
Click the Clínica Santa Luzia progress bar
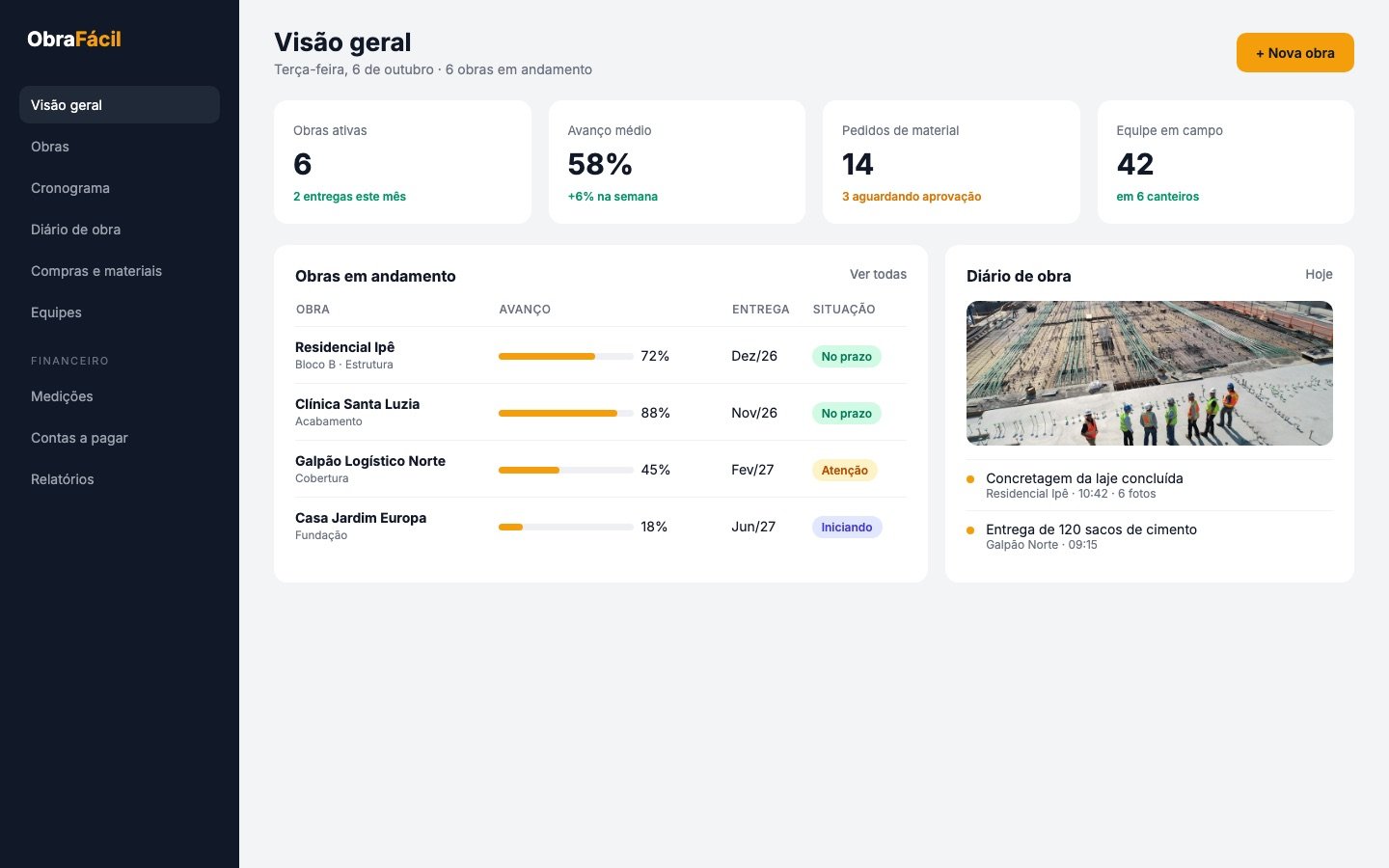tap(566, 414)
